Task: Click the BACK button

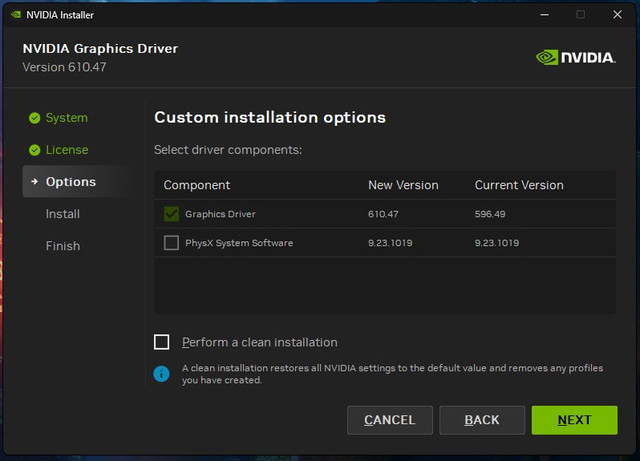Action: point(482,420)
